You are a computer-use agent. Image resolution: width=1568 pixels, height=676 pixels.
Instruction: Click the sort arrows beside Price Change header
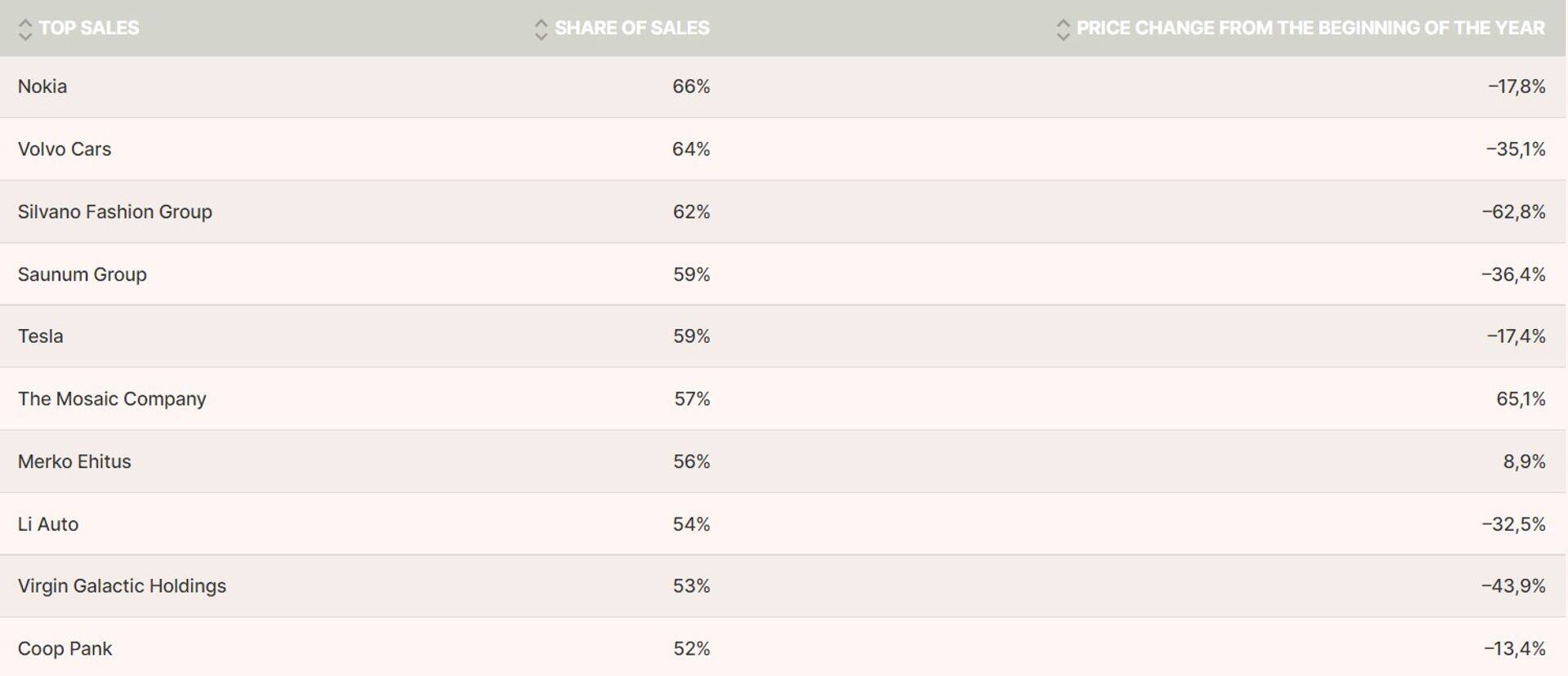coord(1062,29)
